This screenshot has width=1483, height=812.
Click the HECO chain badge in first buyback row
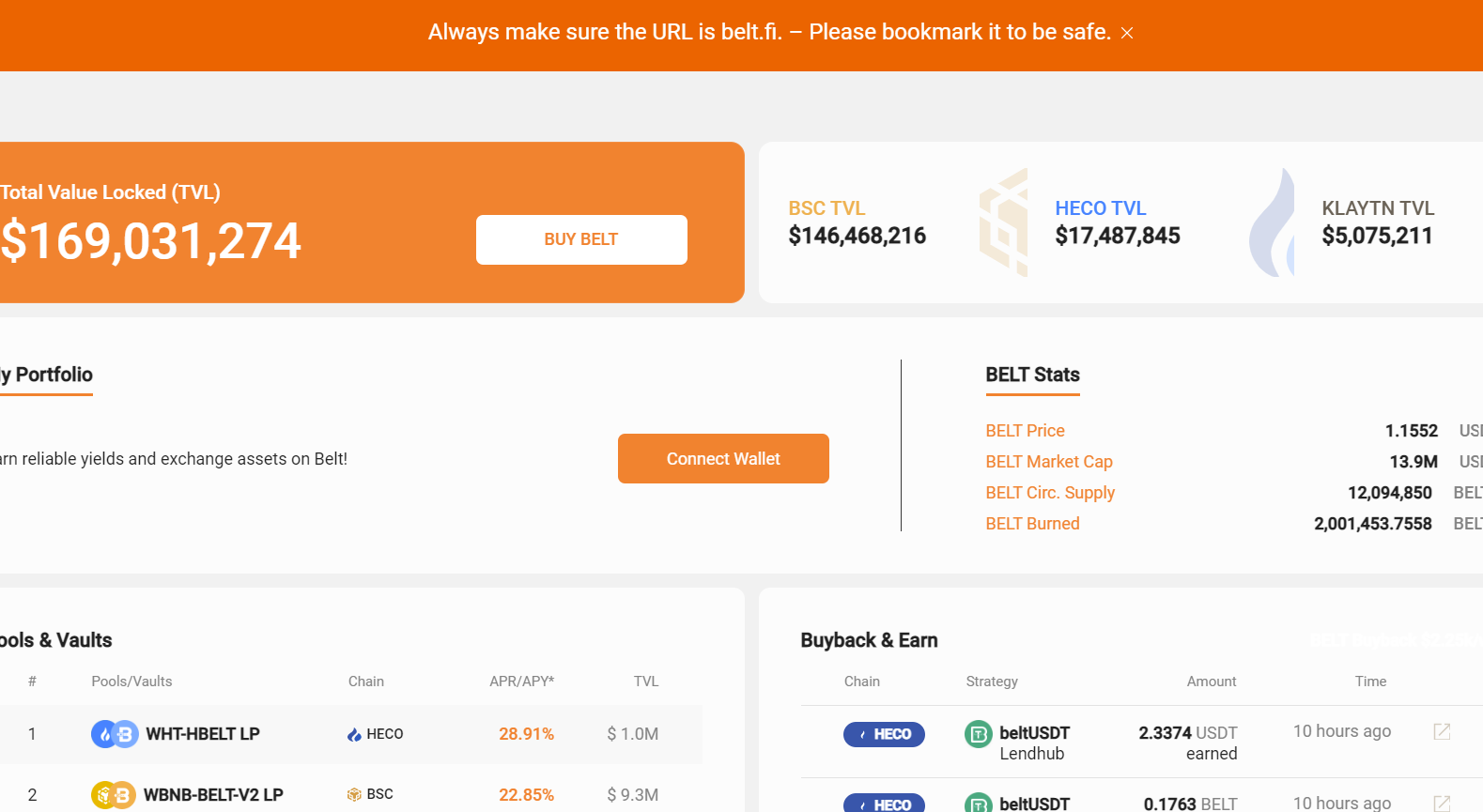(884, 734)
